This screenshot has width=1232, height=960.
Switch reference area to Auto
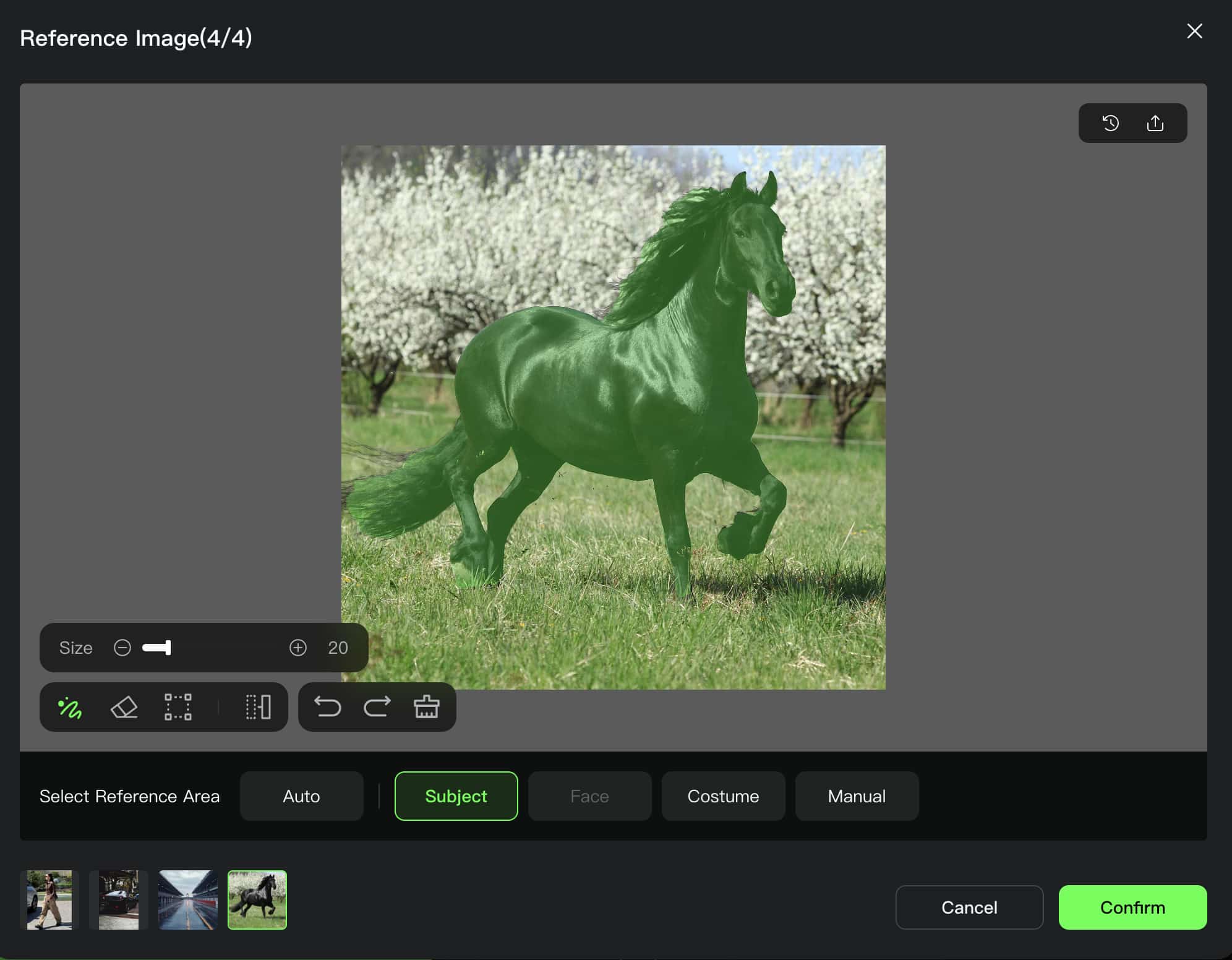301,796
